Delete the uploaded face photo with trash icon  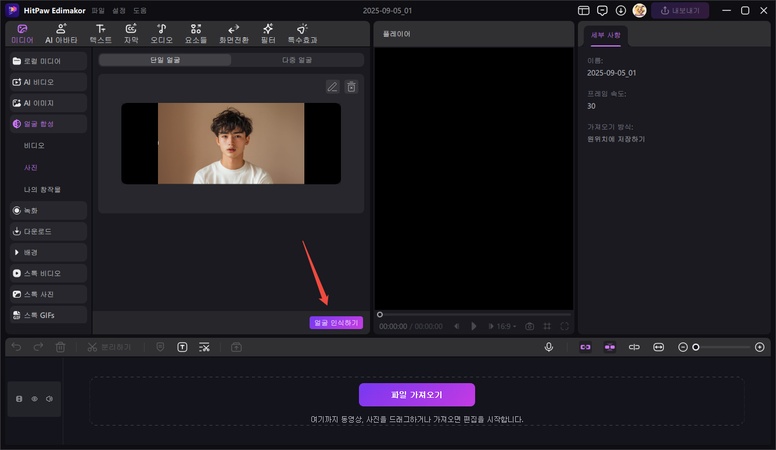click(351, 87)
